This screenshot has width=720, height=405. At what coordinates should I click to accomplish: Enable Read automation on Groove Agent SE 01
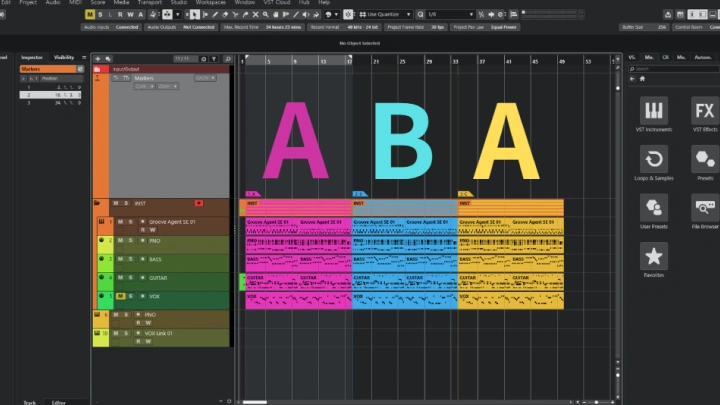coord(142,230)
